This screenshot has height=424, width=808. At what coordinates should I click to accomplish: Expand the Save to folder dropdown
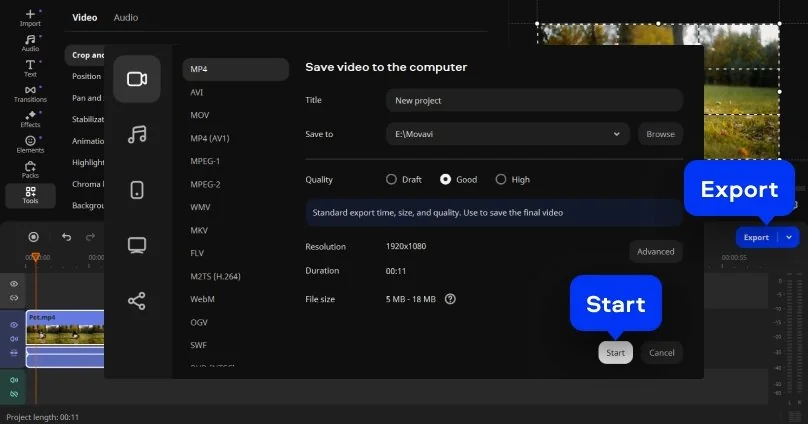tap(617, 134)
